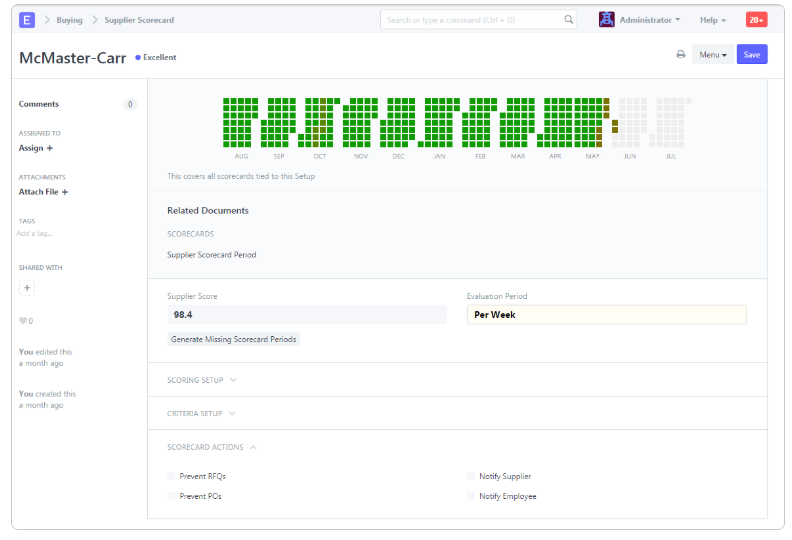
Task: Click the blue Save button
Action: [752, 55]
